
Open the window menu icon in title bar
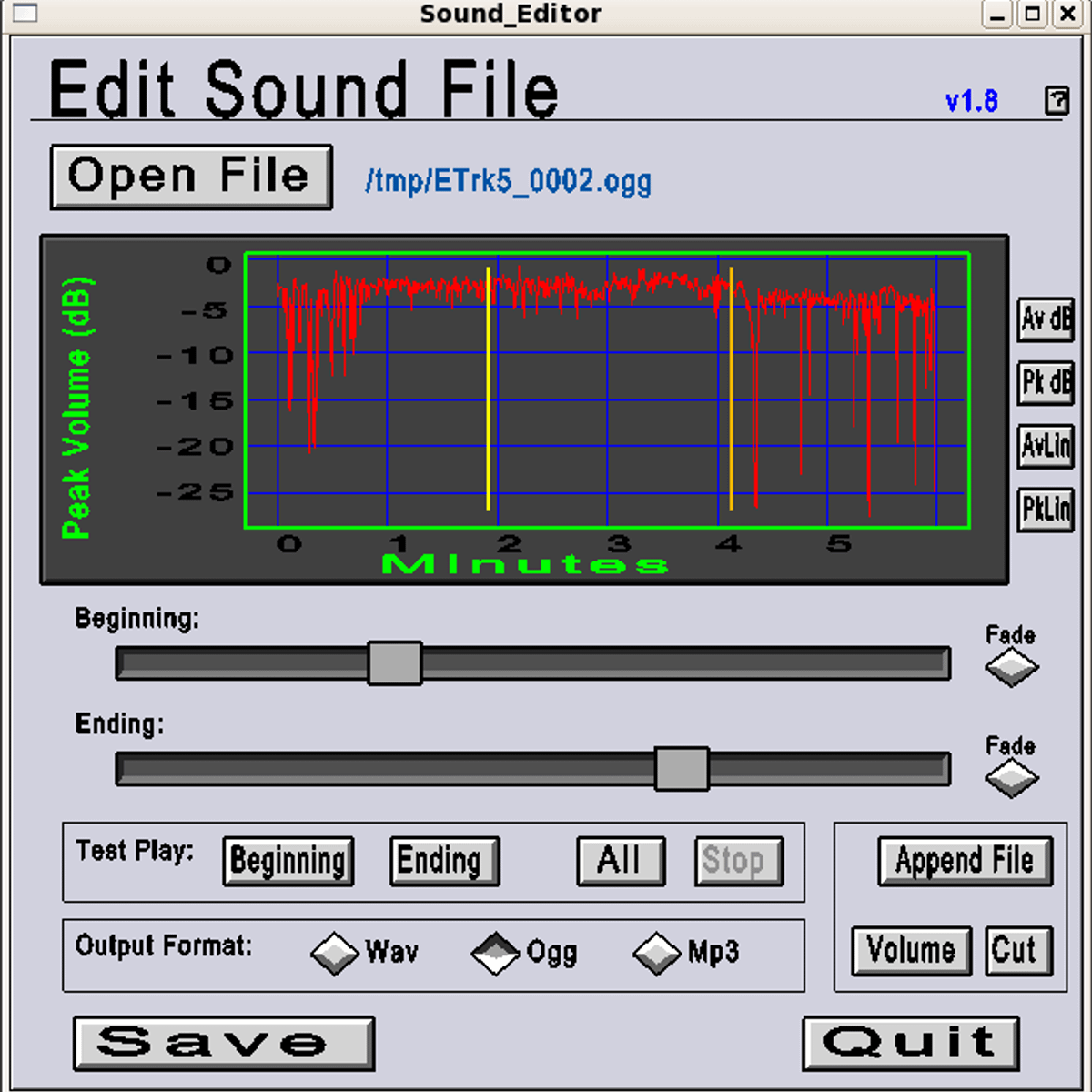(26, 14)
